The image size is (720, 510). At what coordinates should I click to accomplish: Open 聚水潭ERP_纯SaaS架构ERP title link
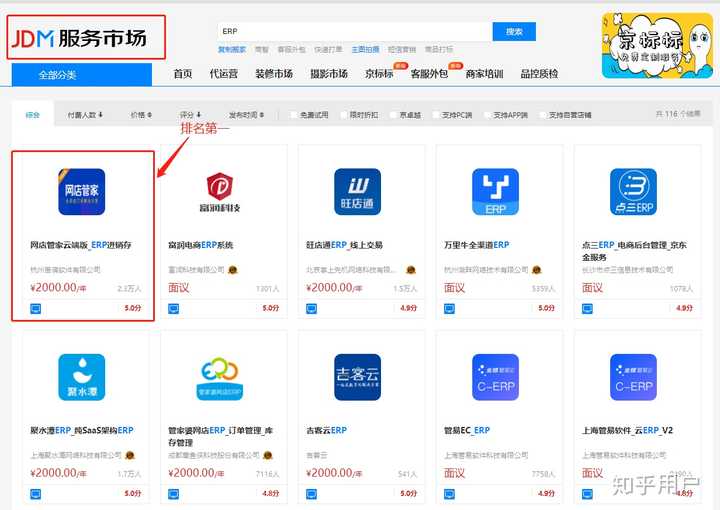click(82, 431)
